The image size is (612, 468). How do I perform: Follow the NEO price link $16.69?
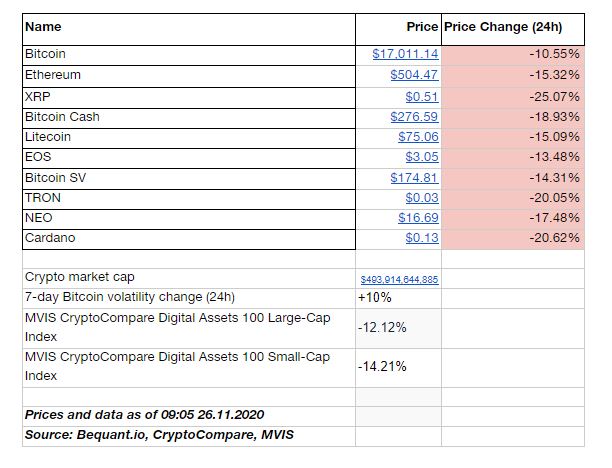pos(418,218)
